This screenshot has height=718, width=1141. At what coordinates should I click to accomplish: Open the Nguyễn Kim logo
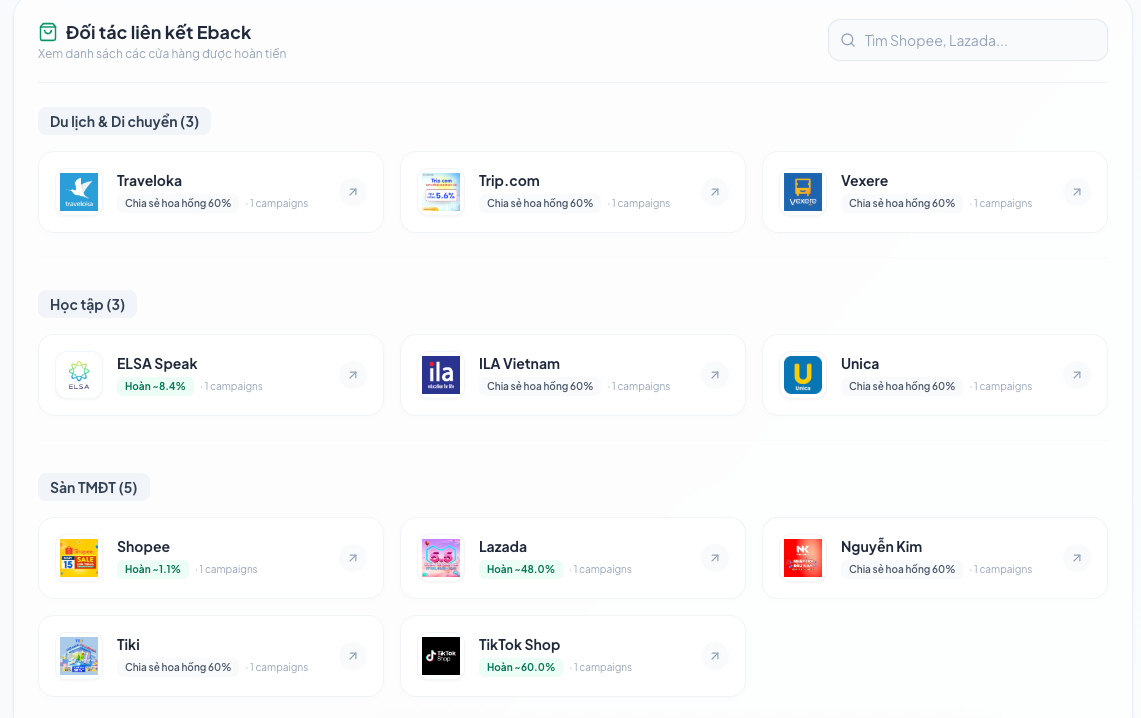click(x=803, y=558)
